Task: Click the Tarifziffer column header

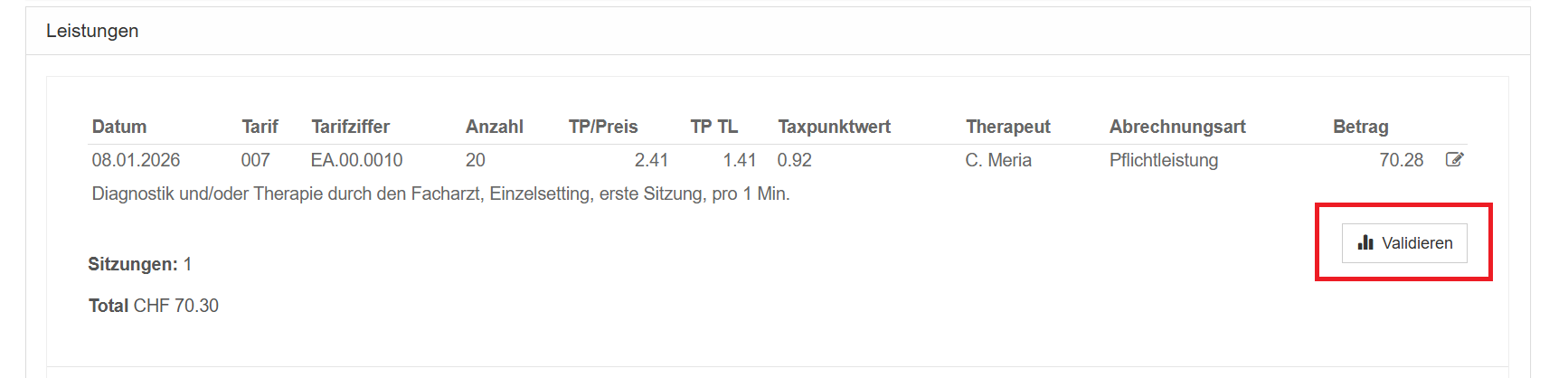Action: click(350, 127)
